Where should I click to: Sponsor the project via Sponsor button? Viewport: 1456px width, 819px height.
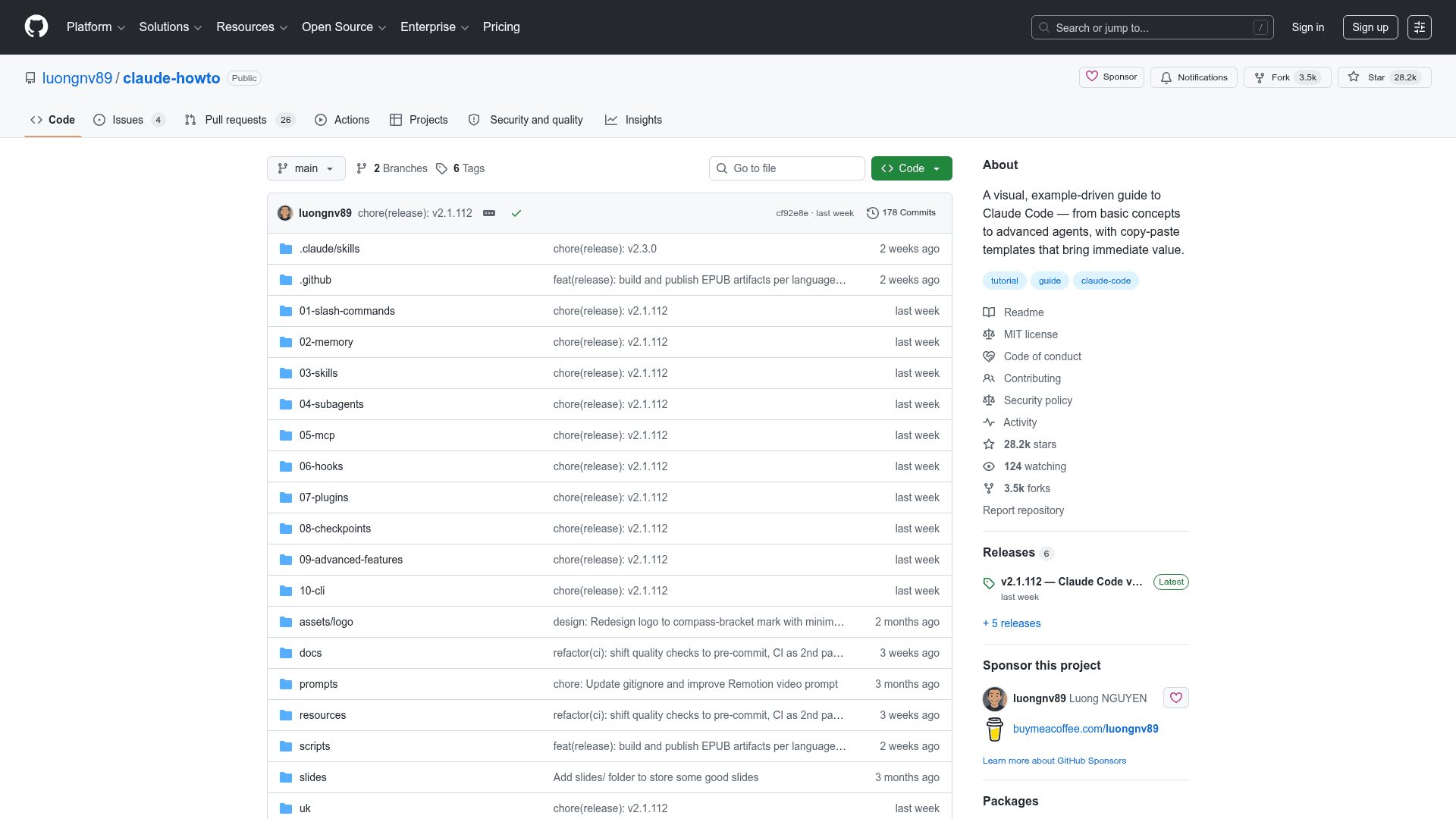pos(1111,77)
